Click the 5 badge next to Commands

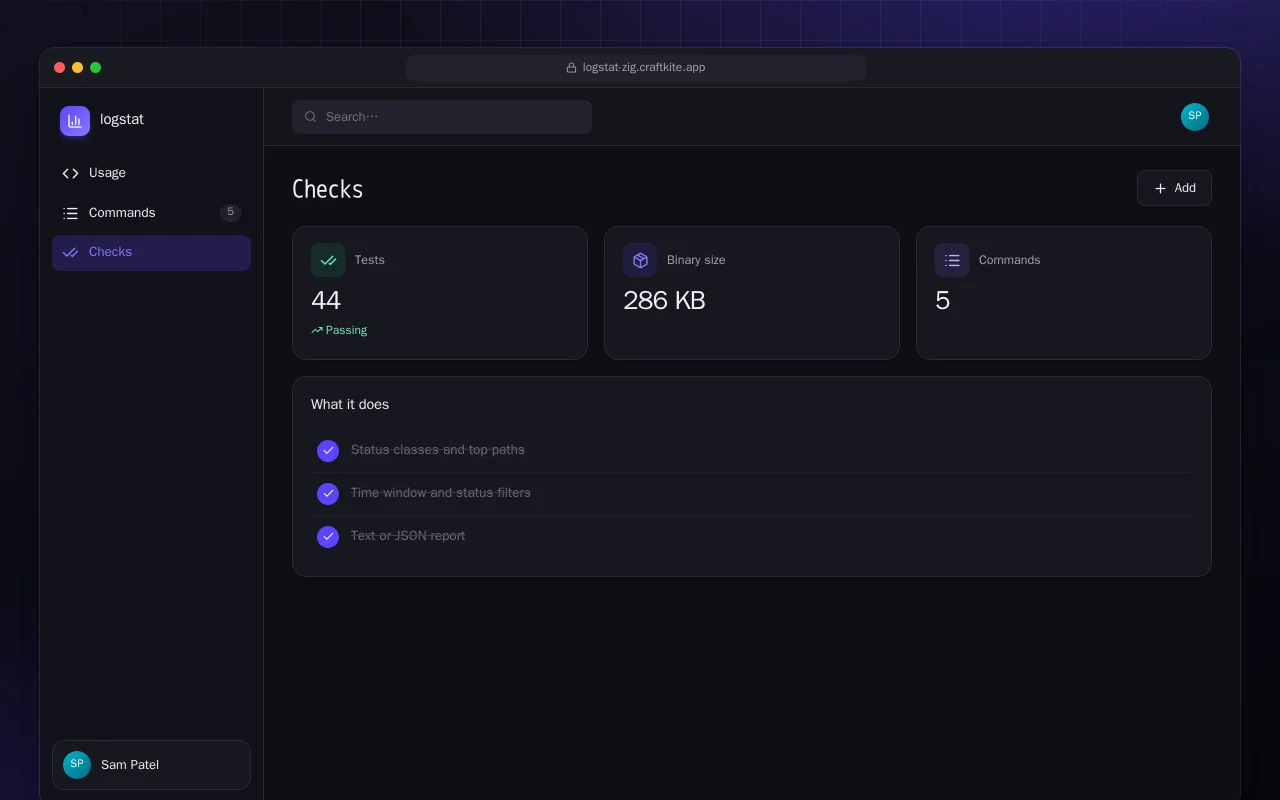231,212
